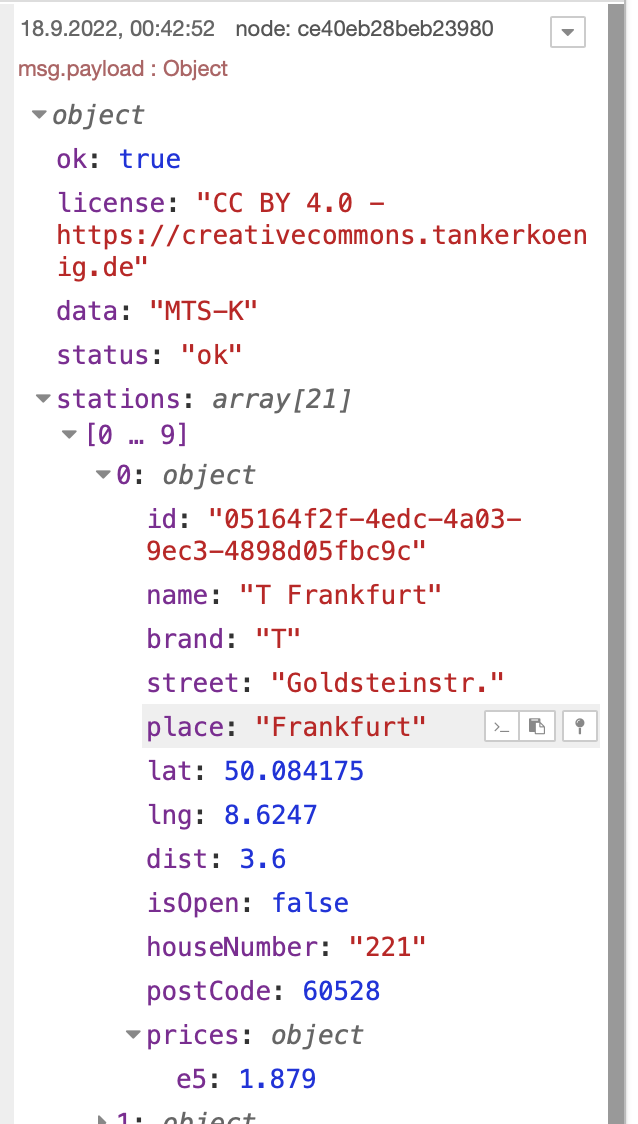The width and height of the screenshot is (638, 1124).
Task: Click the lat value 50.084175
Action: click(292, 771)
